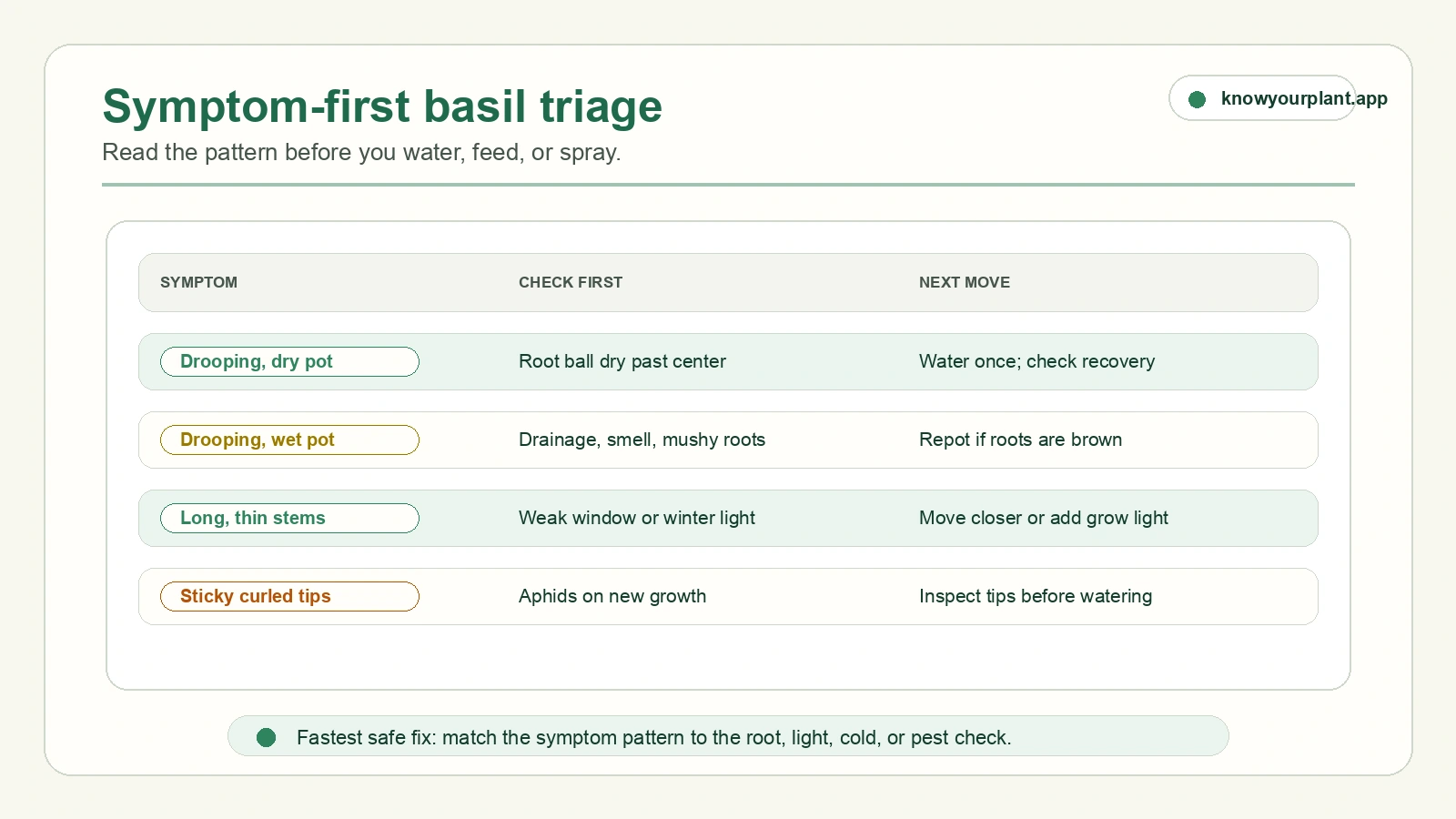Click the Symptom-first basil triage title

pyautogui.click(x=382, y=106)
